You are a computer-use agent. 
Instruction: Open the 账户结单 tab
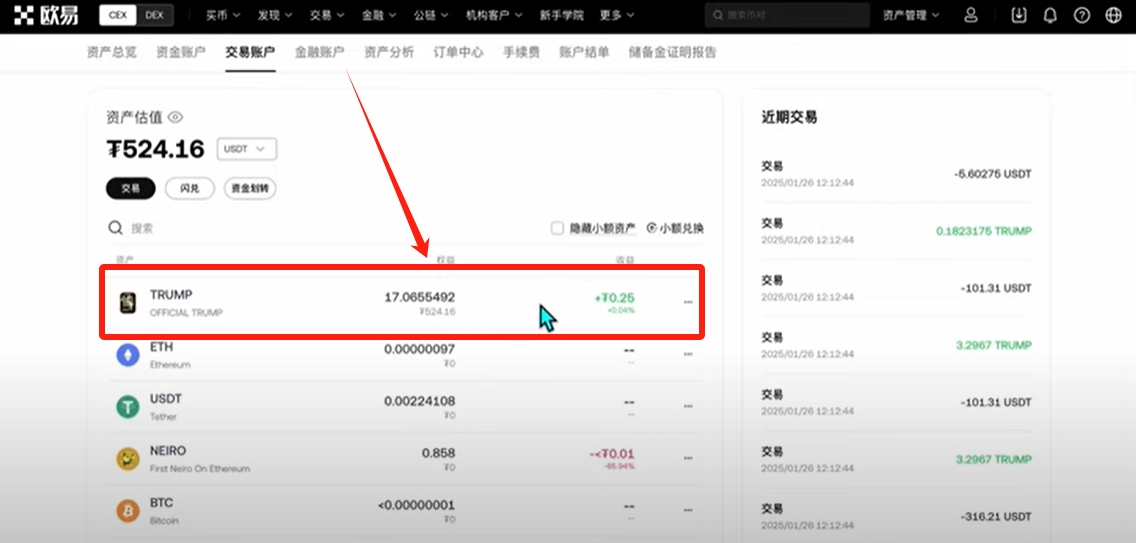coord(585,52)
